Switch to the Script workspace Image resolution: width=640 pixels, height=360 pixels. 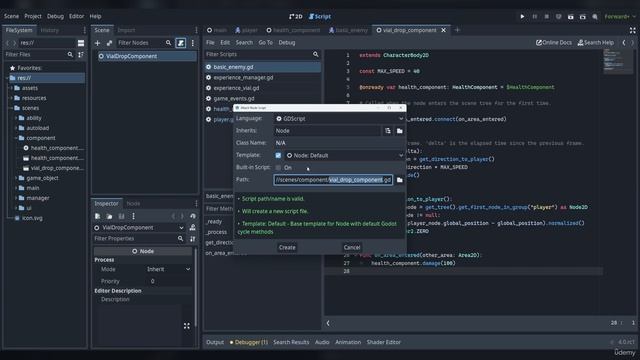pos(320,17)
